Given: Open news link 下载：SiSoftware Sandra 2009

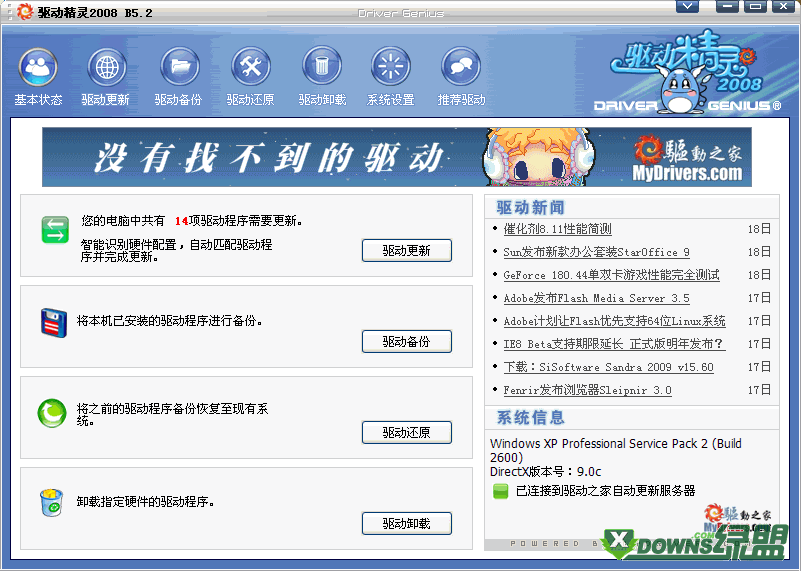Looking at the screenshot, I should (608, 367).
